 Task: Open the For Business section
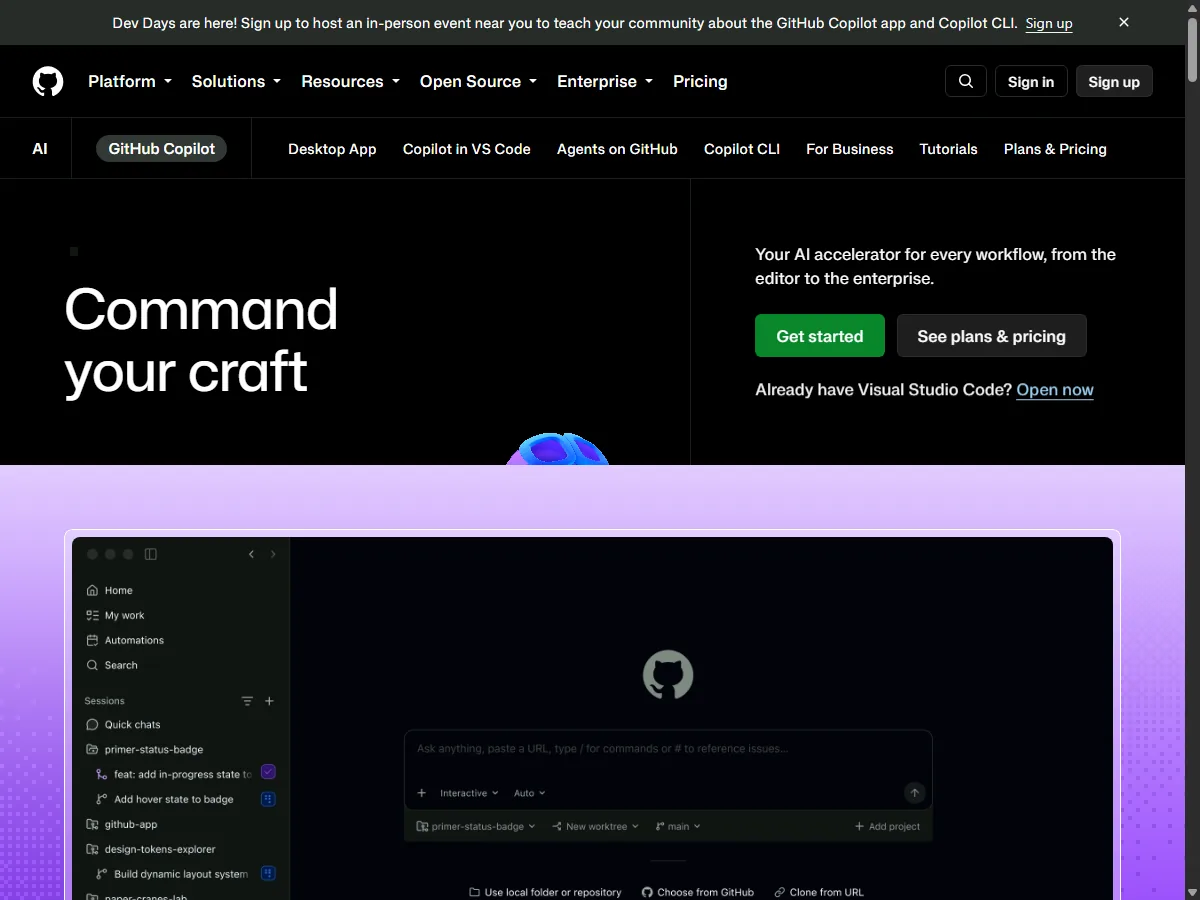[x=850, y=149]
